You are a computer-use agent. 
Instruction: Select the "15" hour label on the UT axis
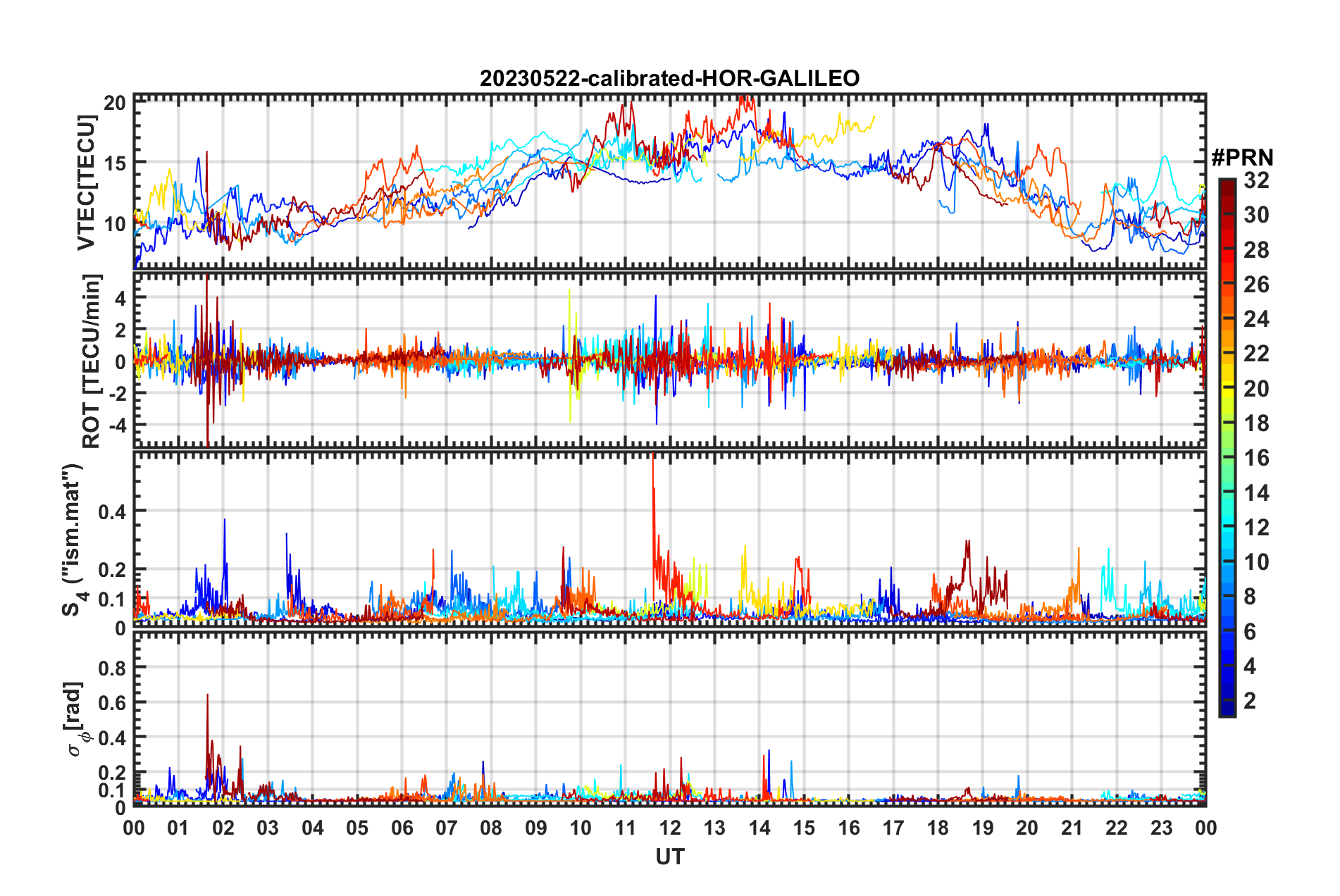tap(804, 828)
